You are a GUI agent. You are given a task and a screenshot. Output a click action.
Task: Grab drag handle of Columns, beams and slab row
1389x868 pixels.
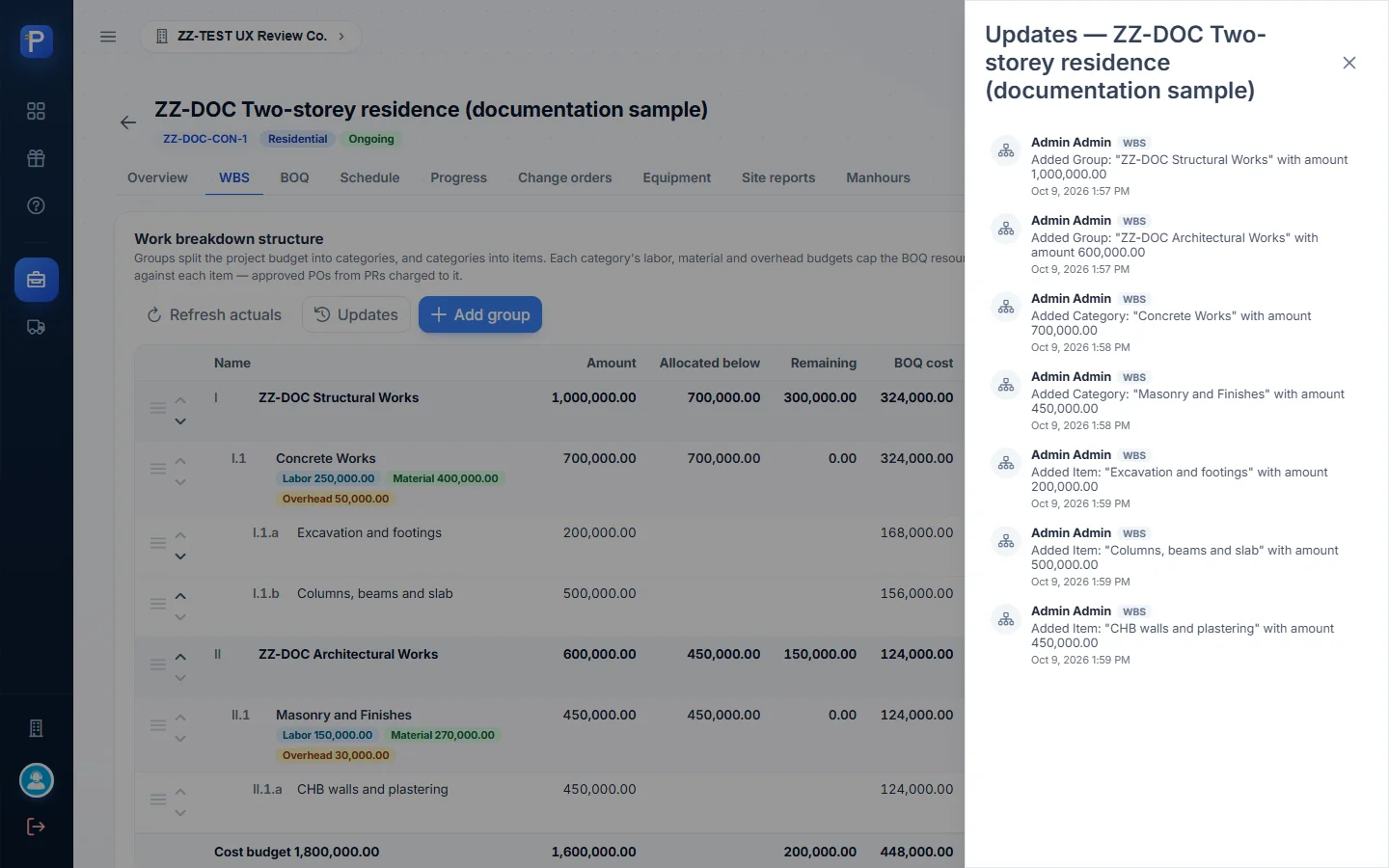(158, 604)
